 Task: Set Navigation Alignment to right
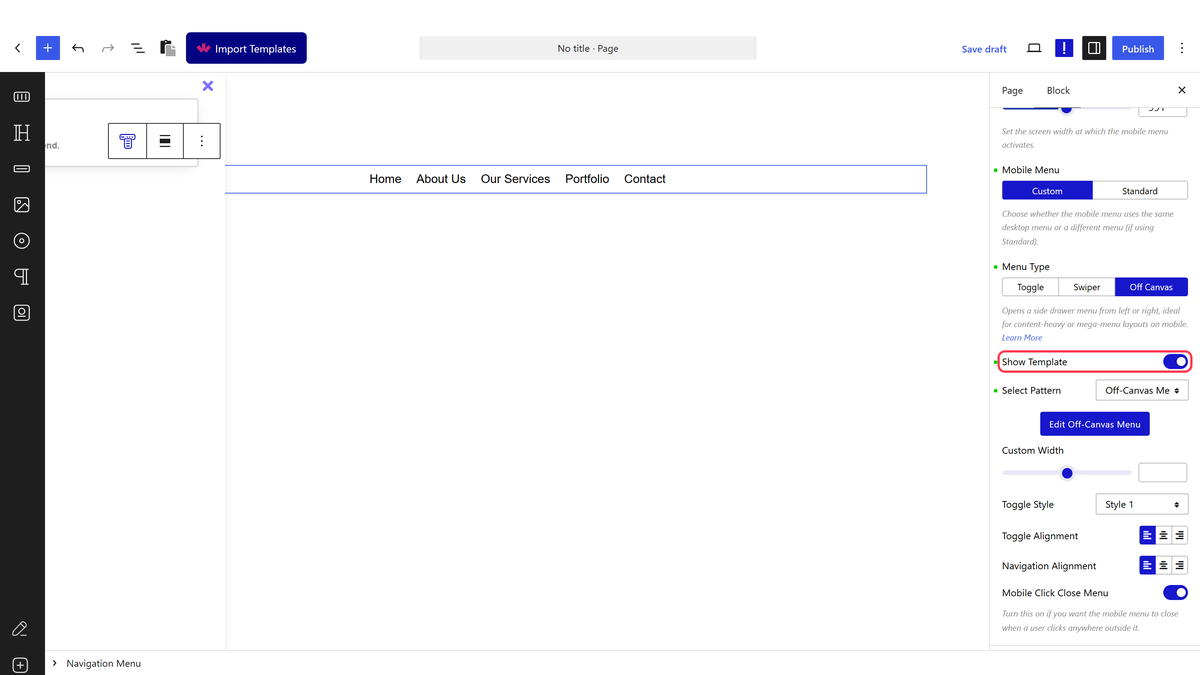tap(1180, 566)
